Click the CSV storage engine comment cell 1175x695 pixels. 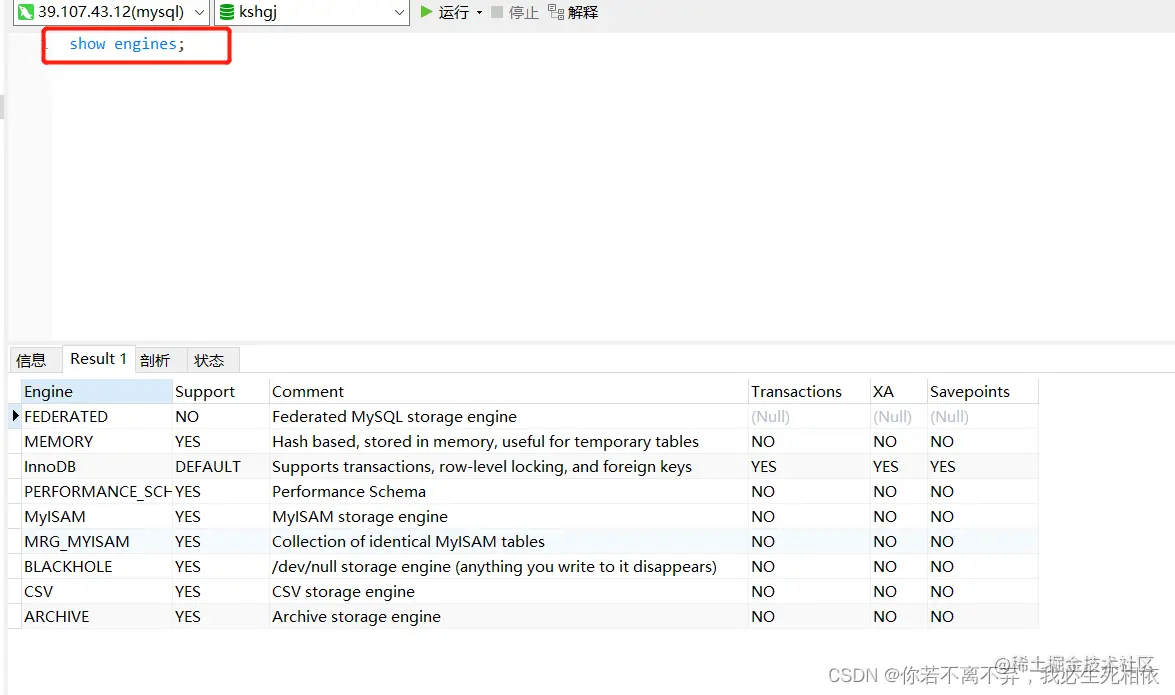click(509, 592)
